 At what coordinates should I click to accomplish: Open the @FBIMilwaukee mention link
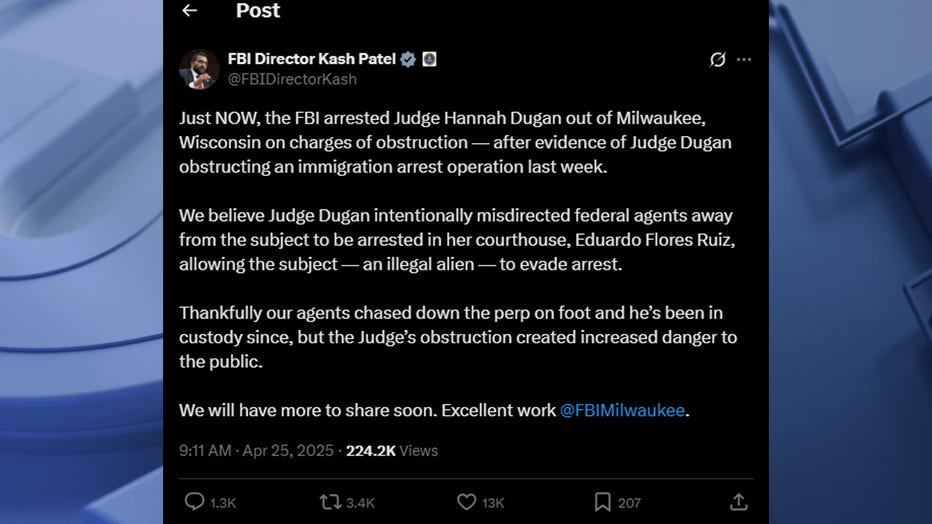pos(622,410)
